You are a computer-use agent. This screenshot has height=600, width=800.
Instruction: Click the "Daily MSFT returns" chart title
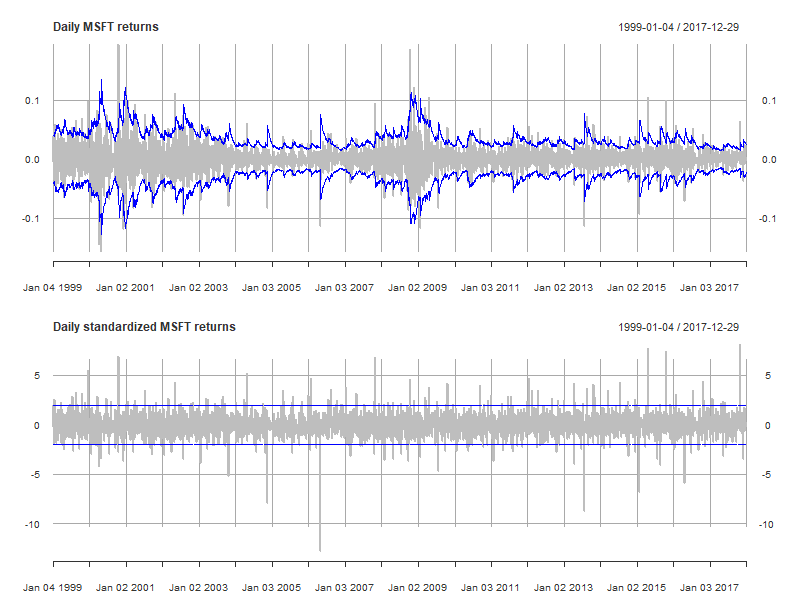click(106, 27)
